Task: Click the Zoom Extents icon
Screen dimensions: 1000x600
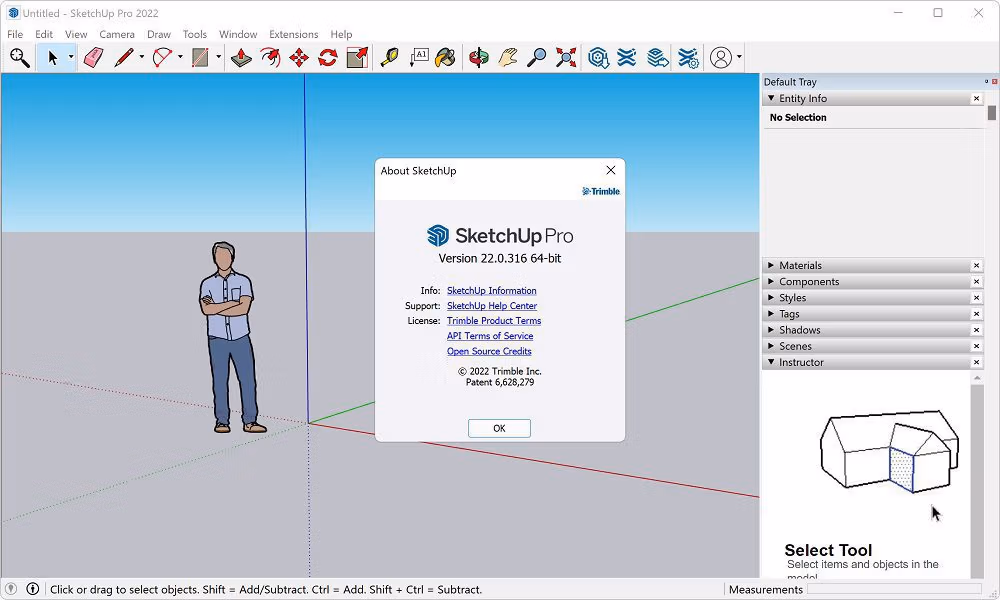Action: 566,58
